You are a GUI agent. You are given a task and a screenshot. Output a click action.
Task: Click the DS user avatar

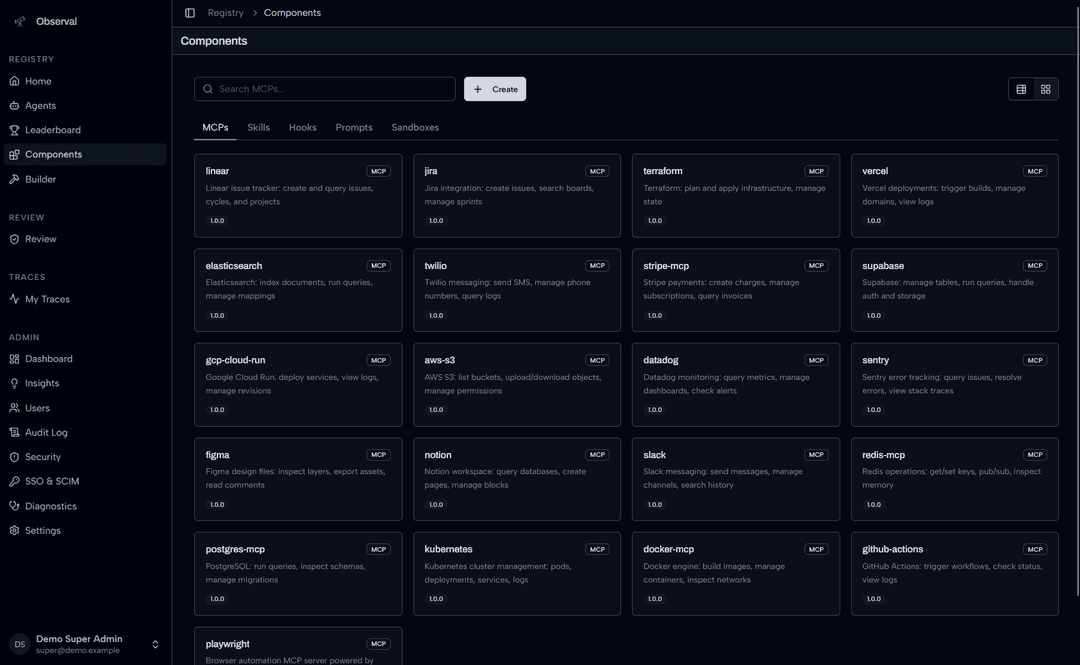tap(20, 644)
